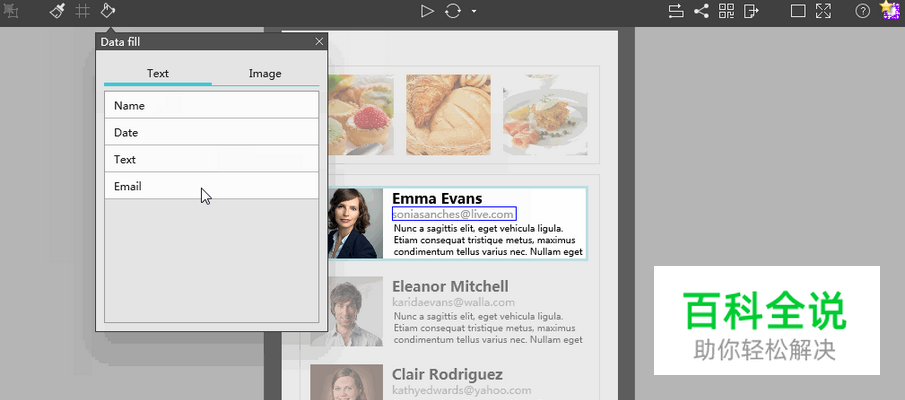Choose the Name data fill option

point(211,105)
